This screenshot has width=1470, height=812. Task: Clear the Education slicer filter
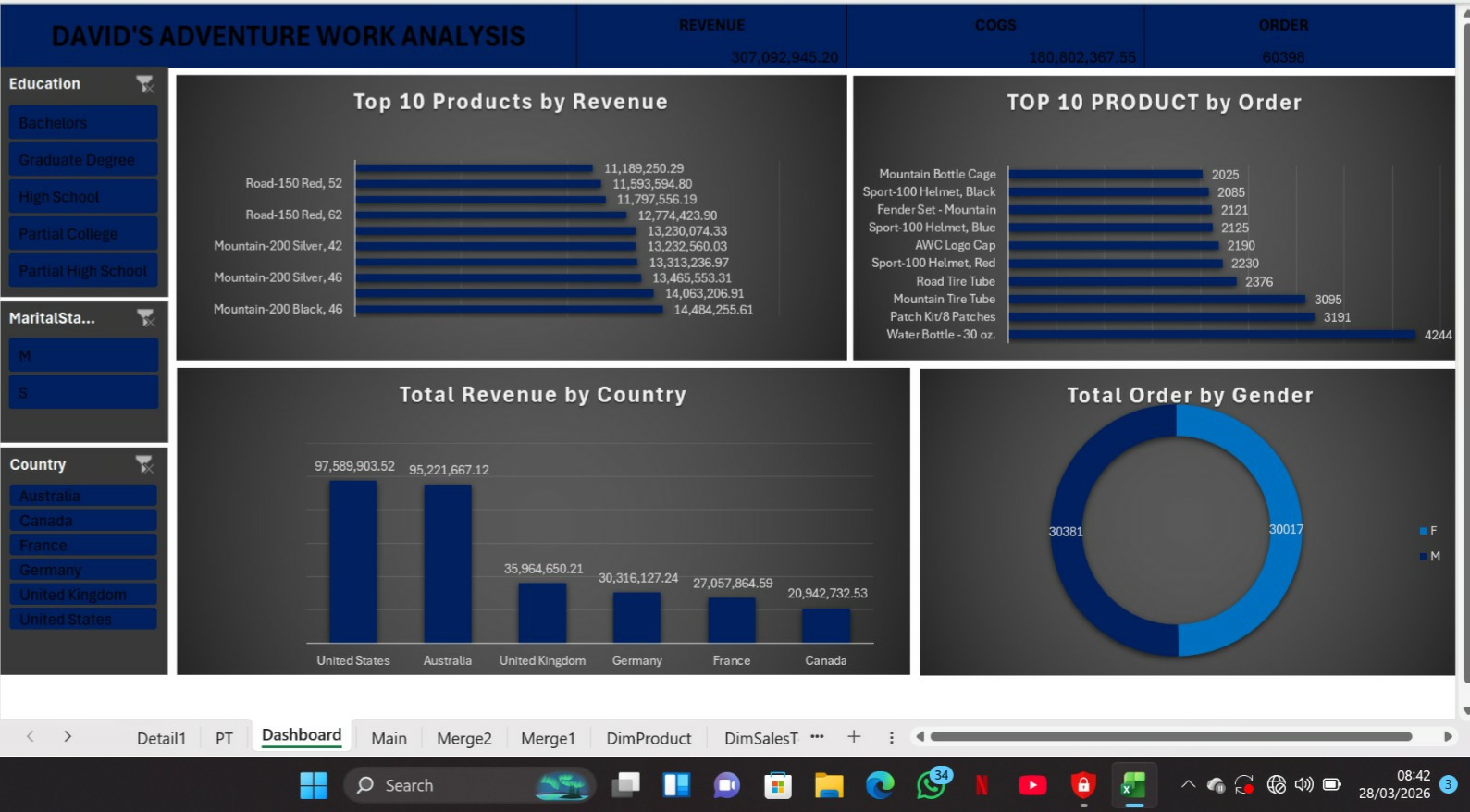145,84
